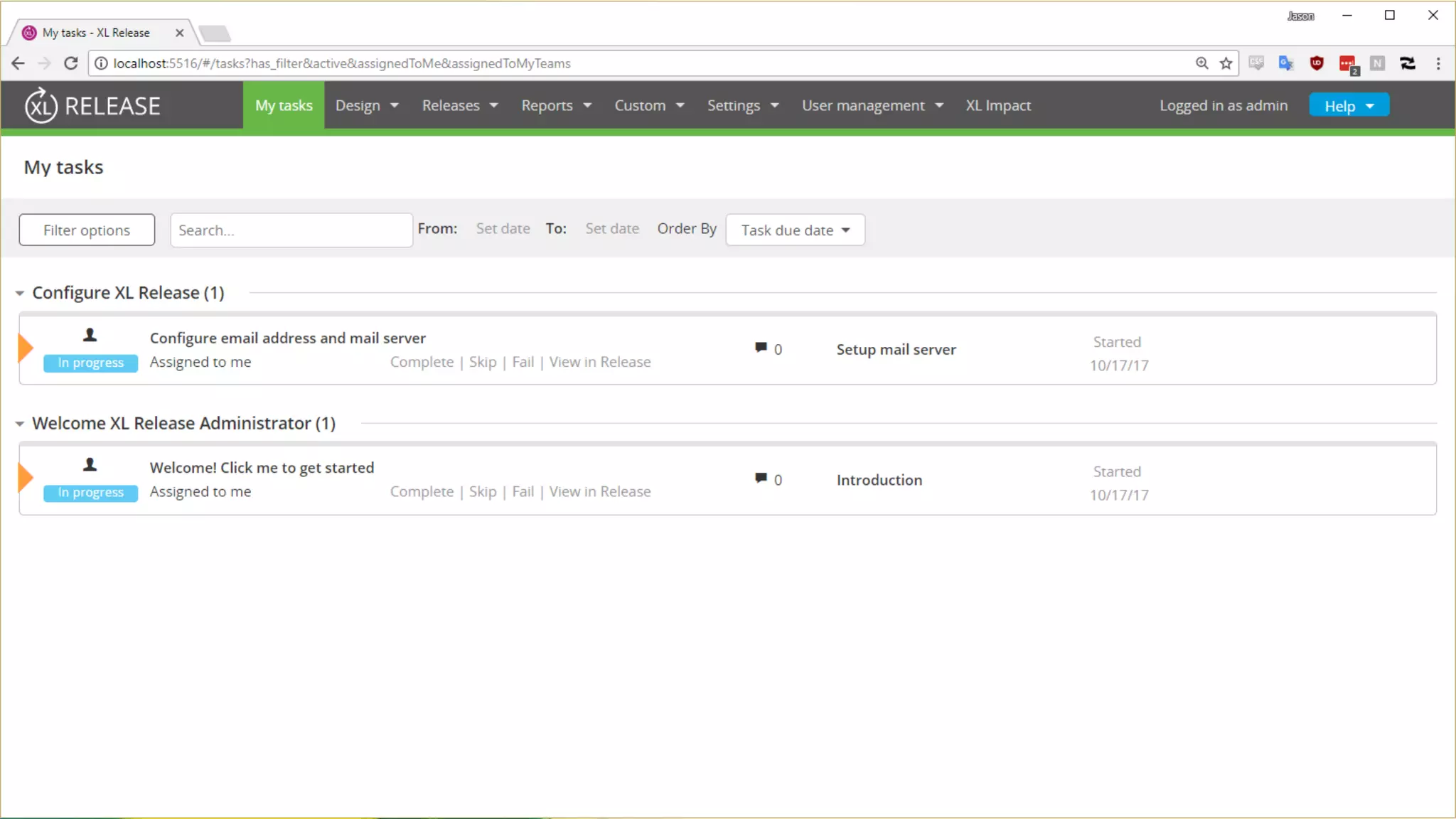Open the XL Impact menu item
The height and width of the screenshot is (819, 1456).
[997, 105]
